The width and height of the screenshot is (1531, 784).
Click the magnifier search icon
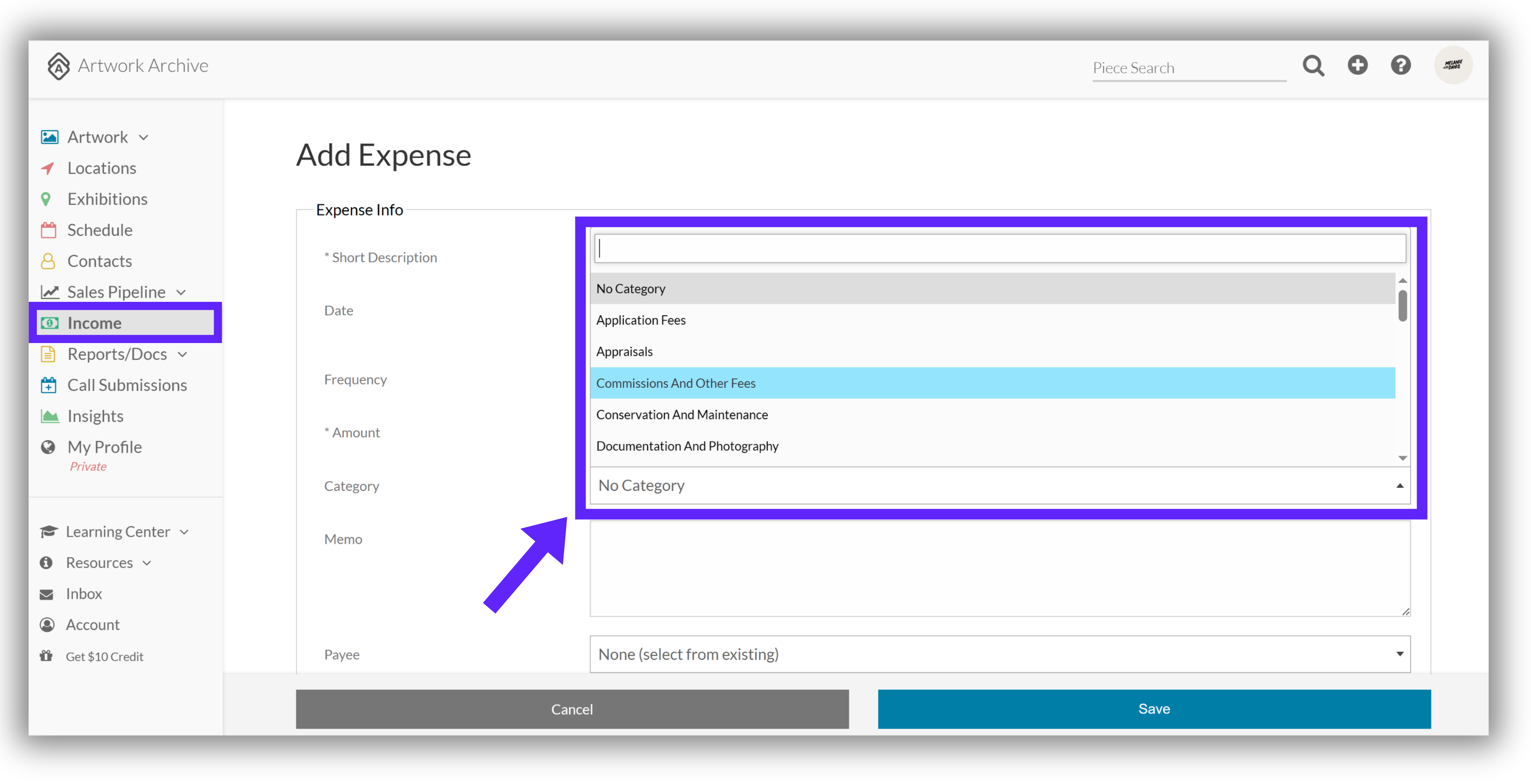coord(1313,65)
